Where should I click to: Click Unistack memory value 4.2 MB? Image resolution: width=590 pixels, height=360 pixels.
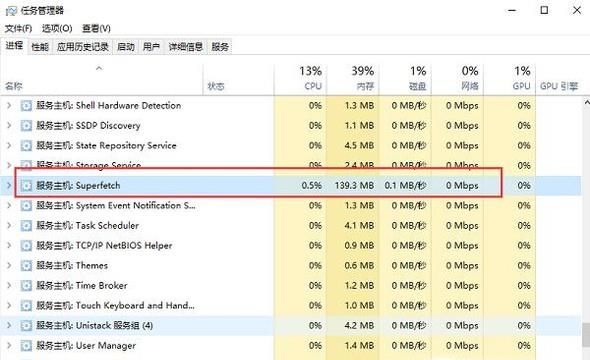(x=359, y=325)
